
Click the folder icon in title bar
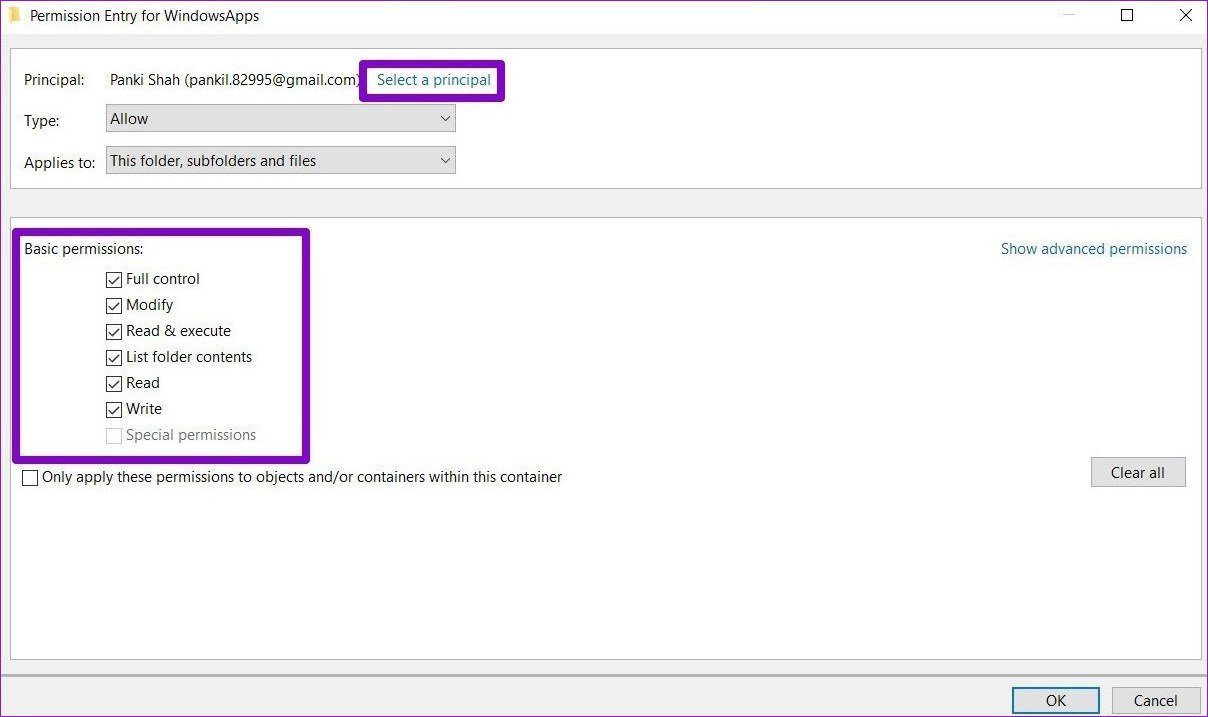(x=14, y=15)
